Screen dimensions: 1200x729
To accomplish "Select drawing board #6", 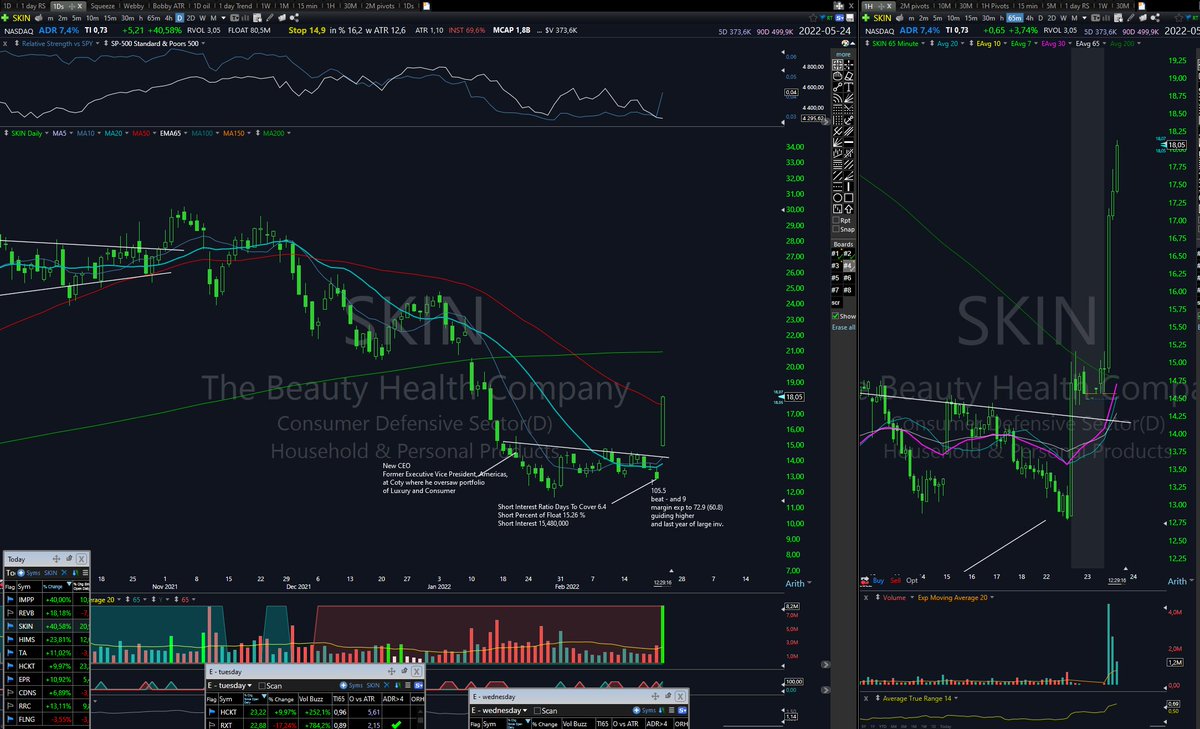I will point(849,277).
